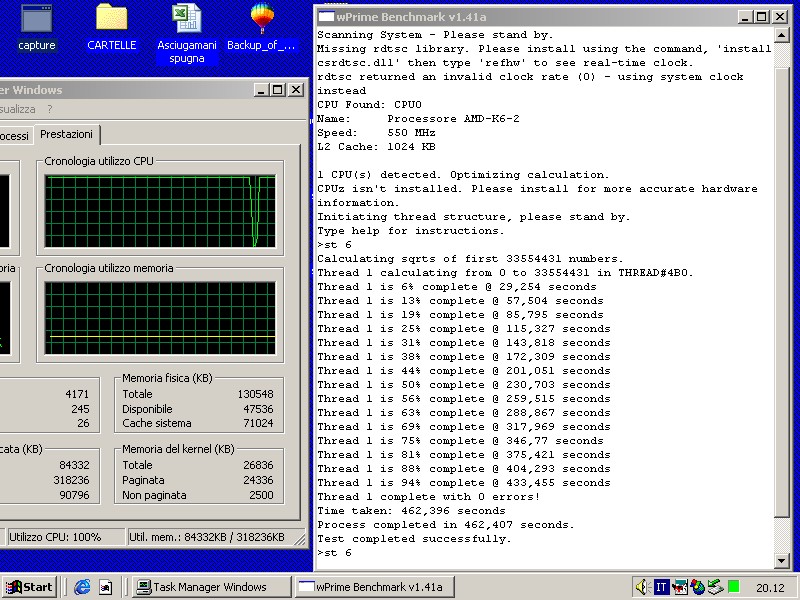This screenshot has width=800, height=600.
Task: Click 'Type help for instructions.' line
Action: (411, 231)
